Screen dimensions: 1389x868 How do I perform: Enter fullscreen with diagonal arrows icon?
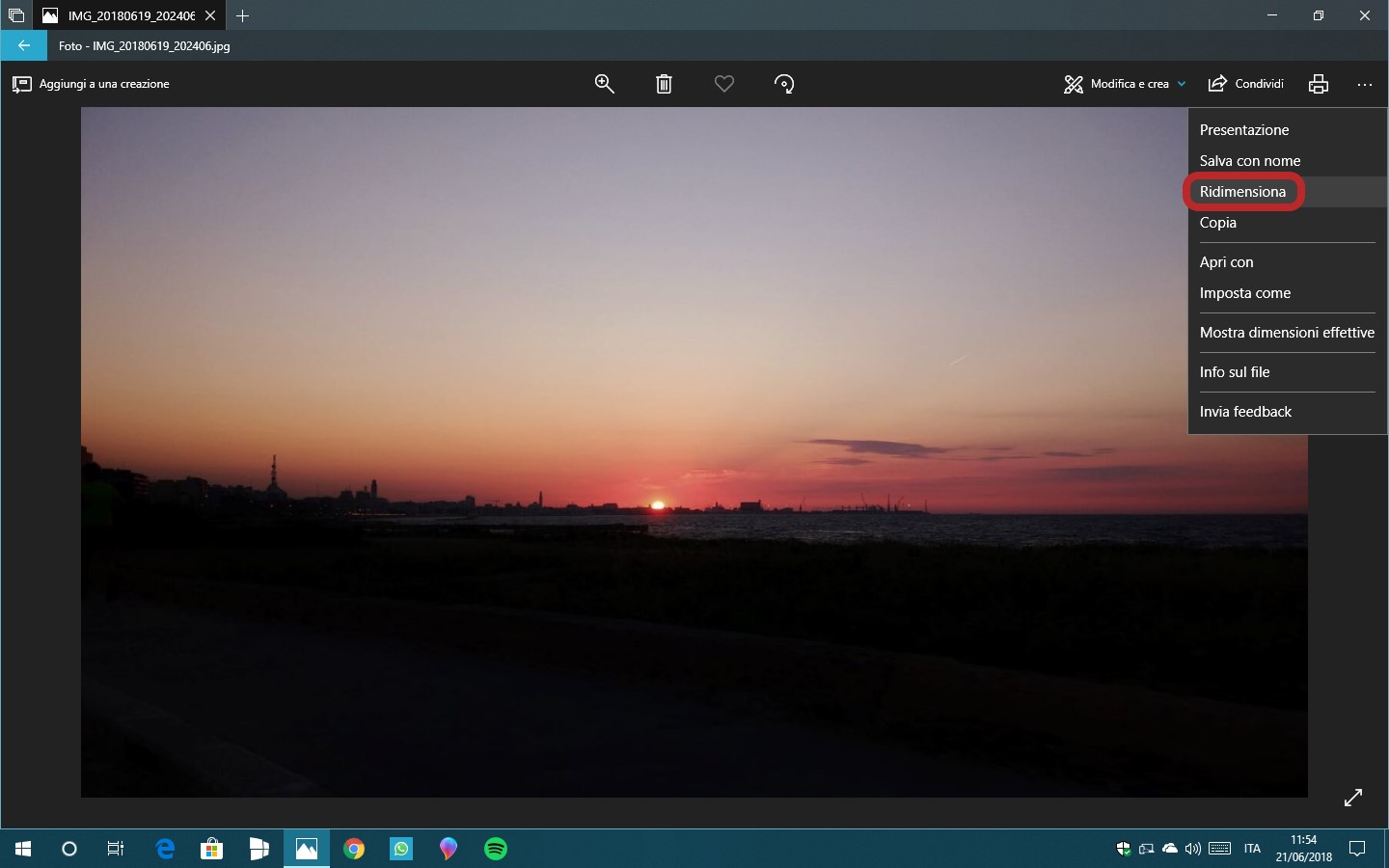[1353, 798]
